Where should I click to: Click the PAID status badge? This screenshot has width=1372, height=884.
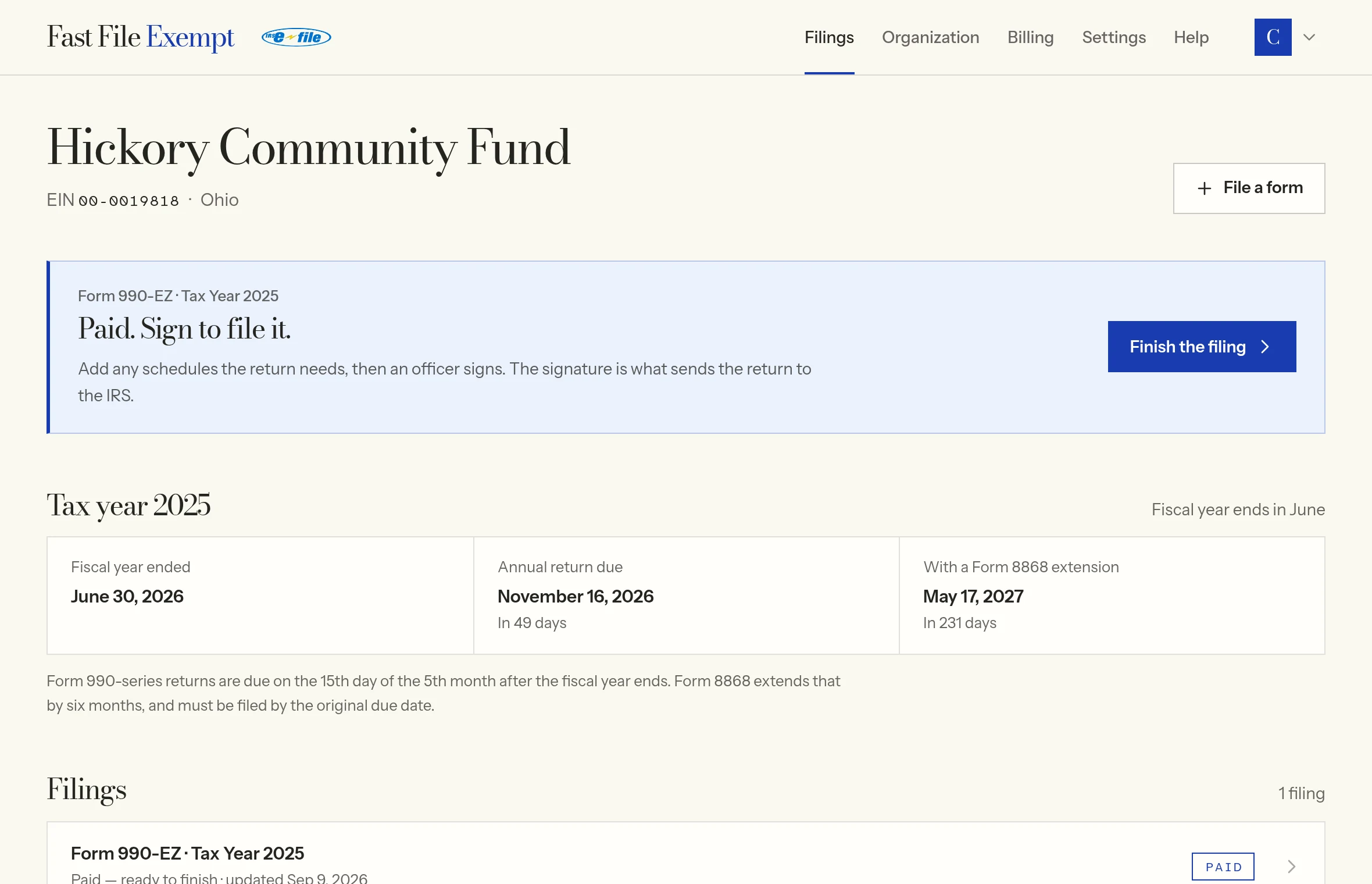coord(1223,867)
